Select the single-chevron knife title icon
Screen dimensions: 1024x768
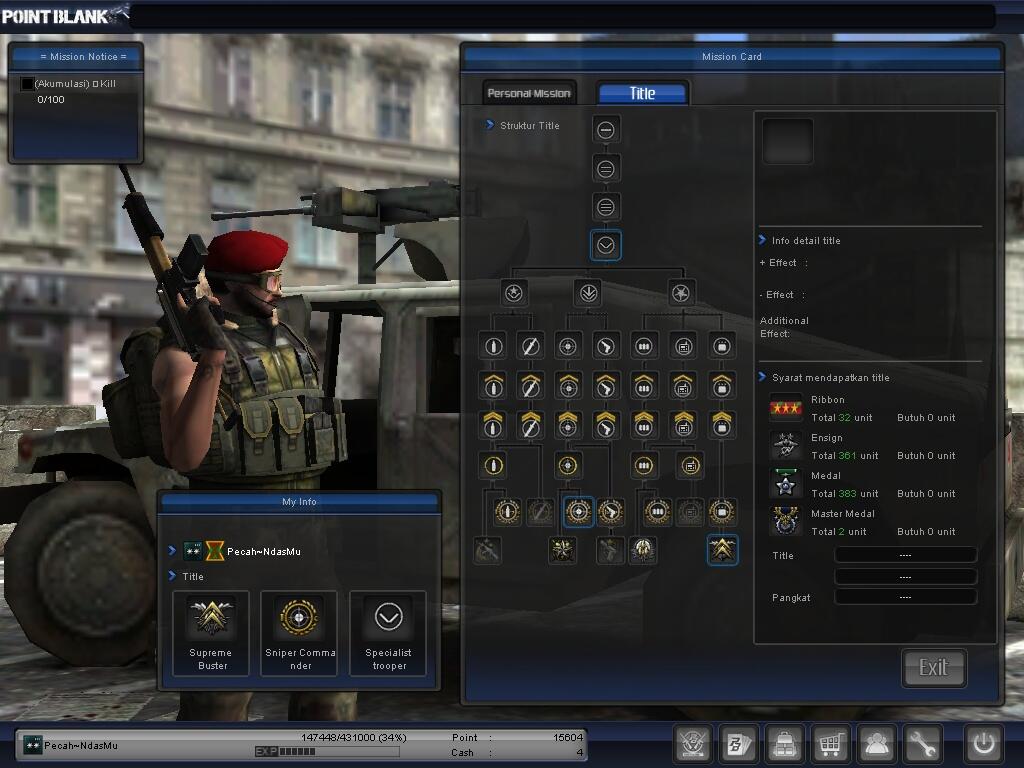tap(530, 386)
